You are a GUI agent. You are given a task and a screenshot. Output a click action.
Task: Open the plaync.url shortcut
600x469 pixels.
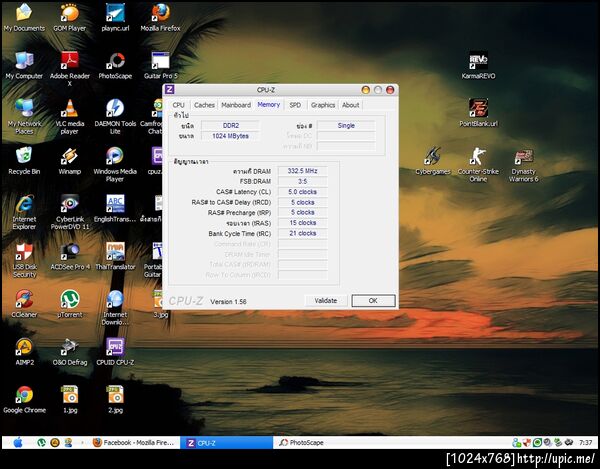coord(115,17)
